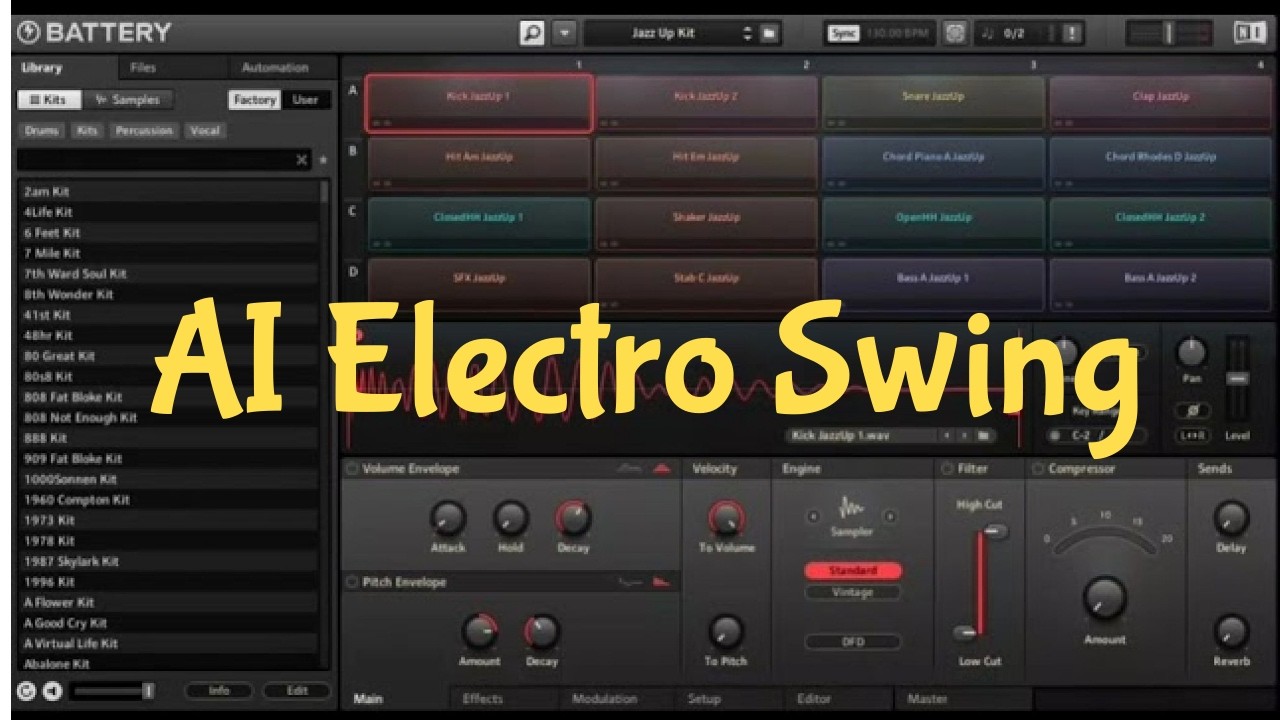Click the Reverb send knob

pos(1231,632)
